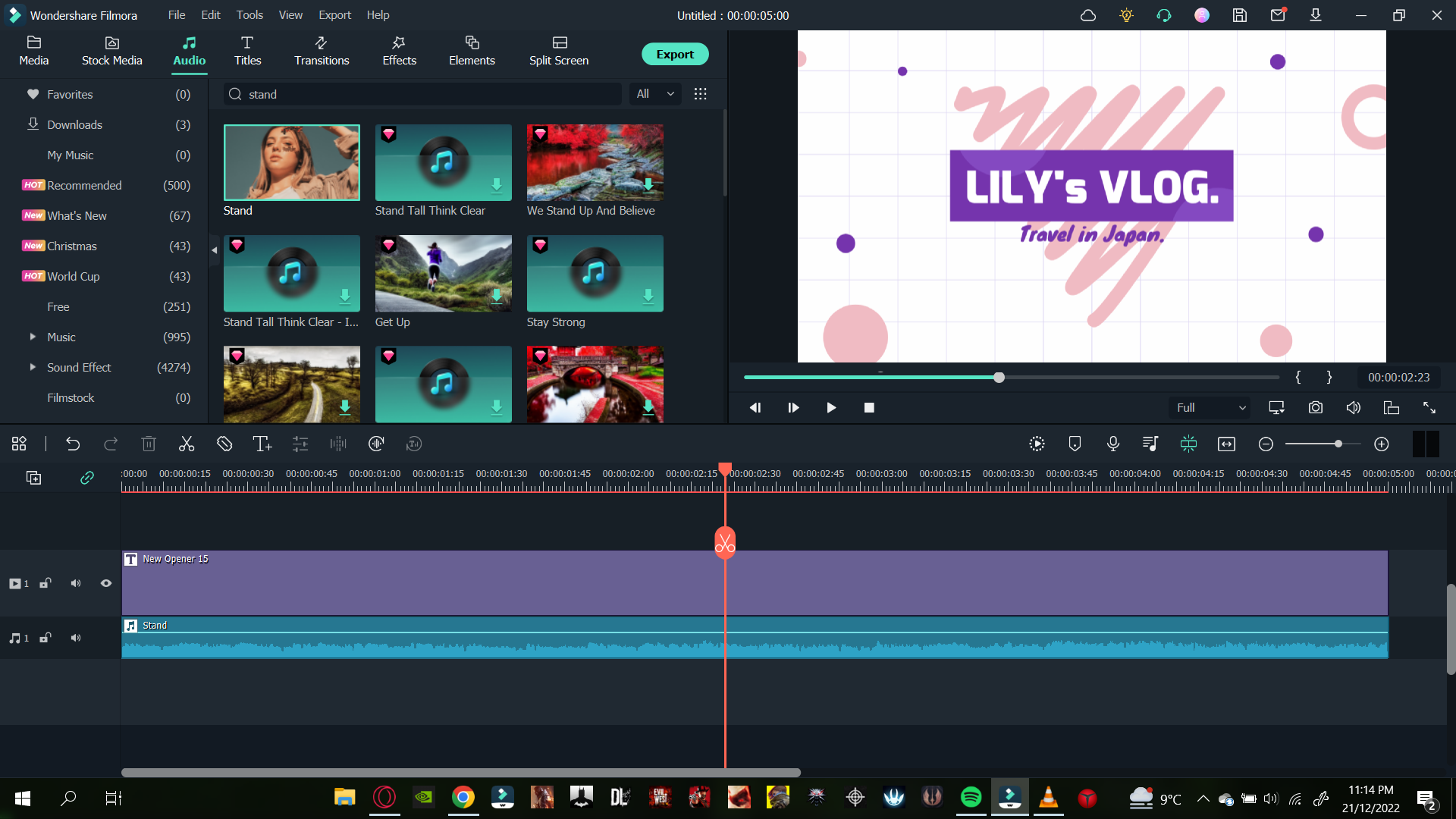This screenshot has height=819, width=1456.
Task: Expand the Sound Effect category list
Action: coord(32,367)
